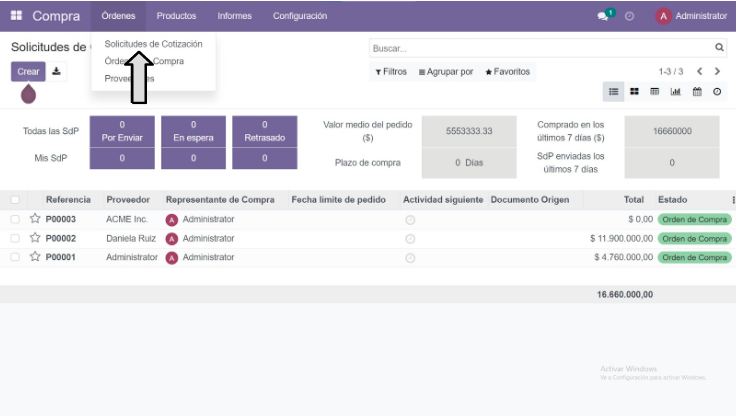739x418 pixels.
Task: Star the P00002 order as favorite
Action: coord(35,238)
